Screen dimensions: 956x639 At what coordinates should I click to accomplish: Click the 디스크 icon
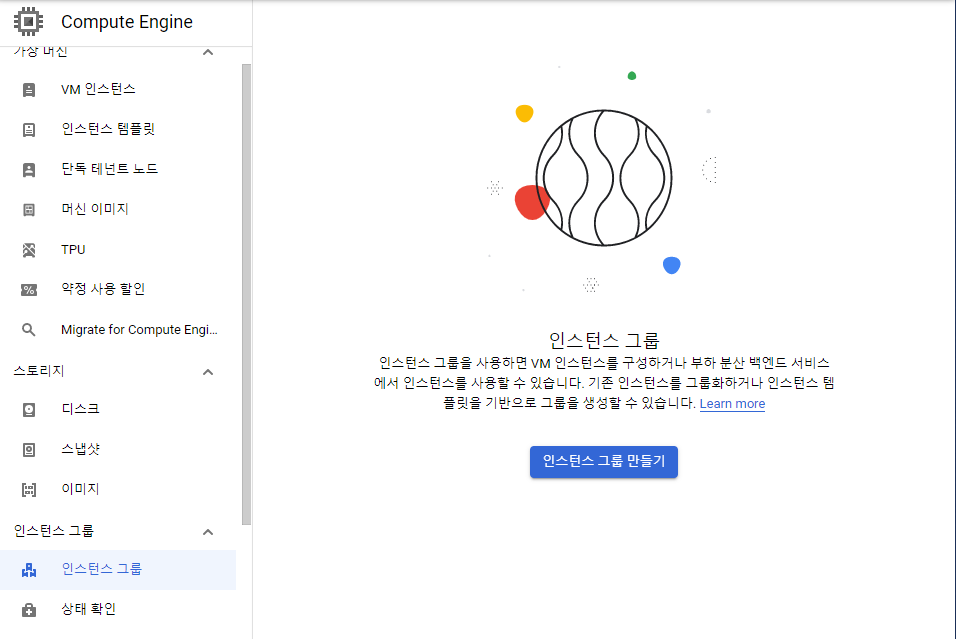point(29,410)
